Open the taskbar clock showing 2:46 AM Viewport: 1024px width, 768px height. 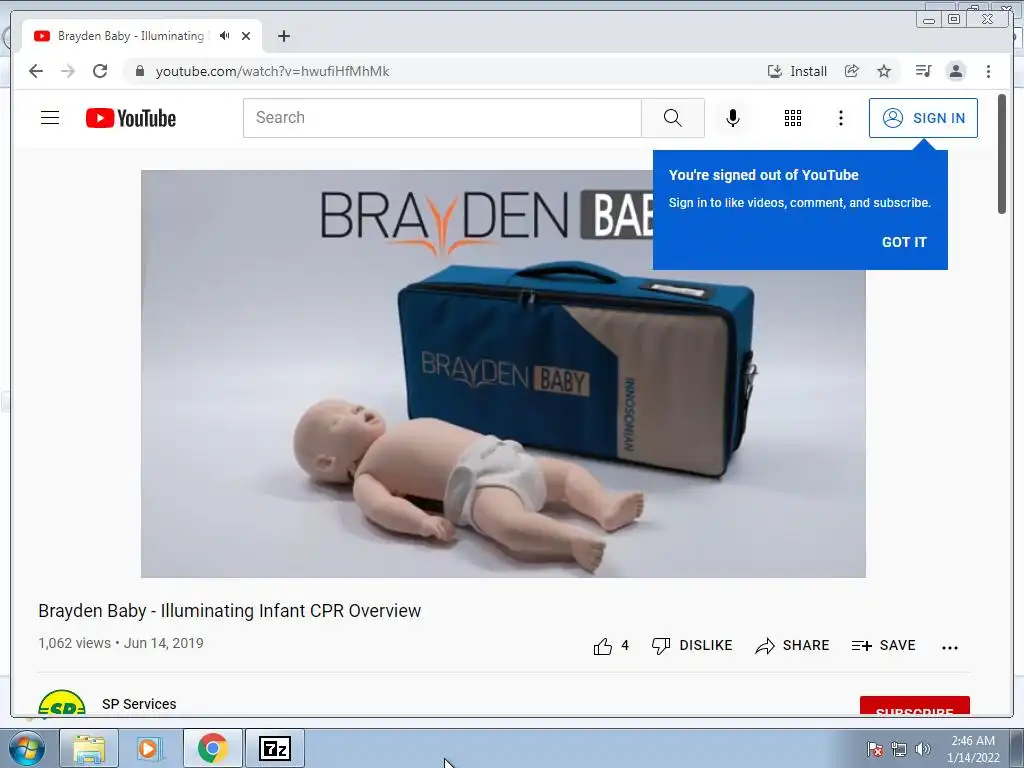click(973, 749)
